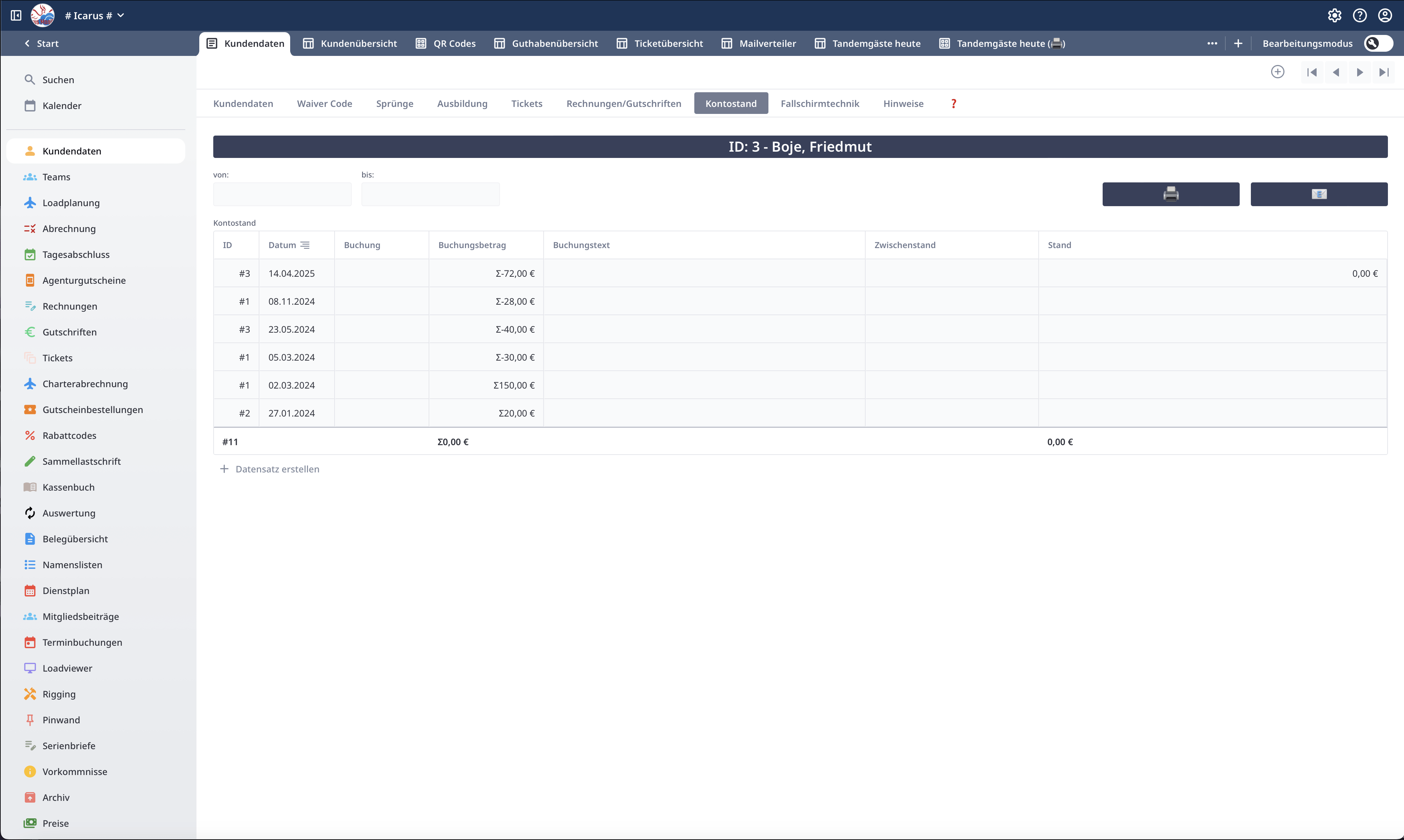This screenshot has height=840, width=1404.
Task: Toggle the sidebar panel icon
Action: (x=16, y=15)
